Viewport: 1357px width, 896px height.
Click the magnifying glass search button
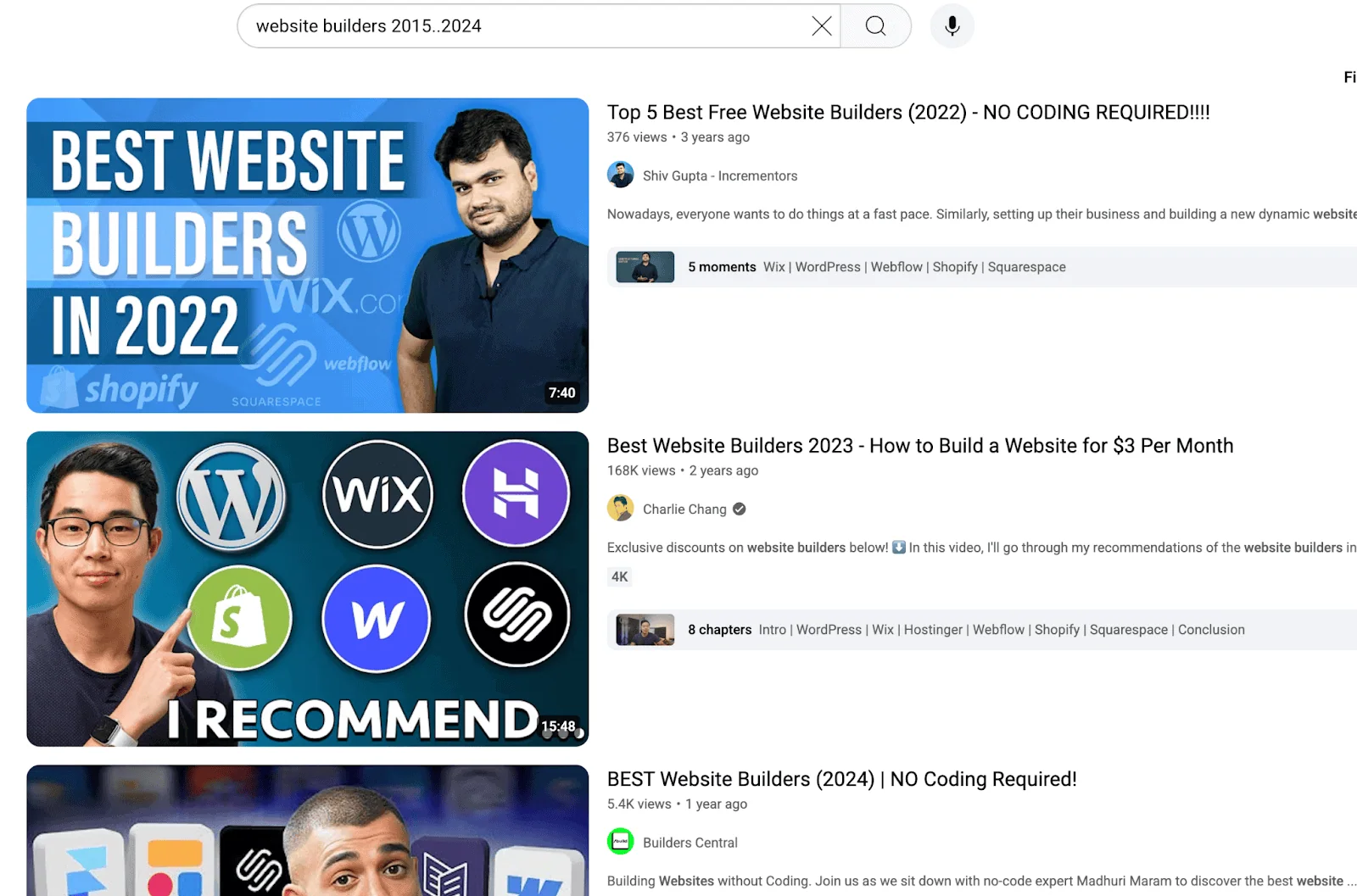875,26
